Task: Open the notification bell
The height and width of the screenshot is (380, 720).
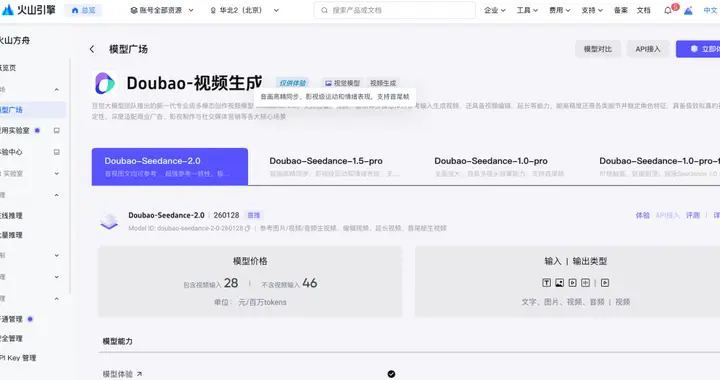Action: click(x=668, y=11)
